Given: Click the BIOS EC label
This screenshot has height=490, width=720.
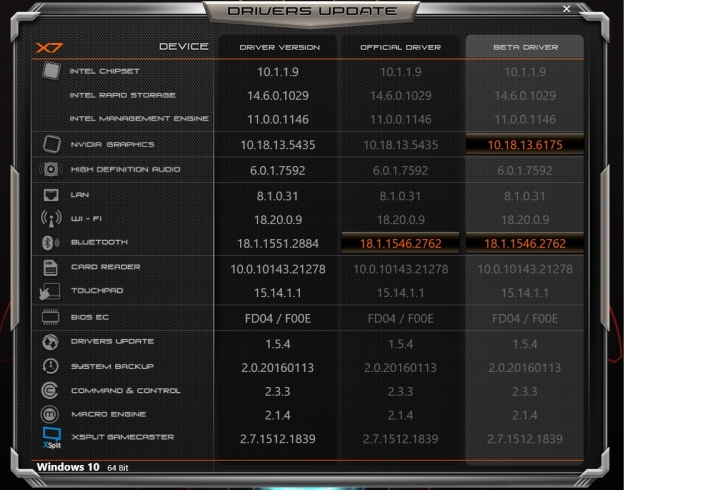Looking at the screenshot, I should (x=90, y=317).
